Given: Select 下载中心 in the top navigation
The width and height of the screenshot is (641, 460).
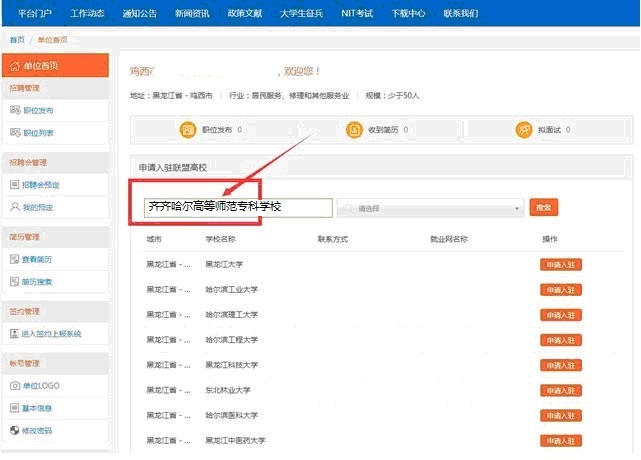Looking at the screenshot, I should pyautogui.click(x=408, y=13).
